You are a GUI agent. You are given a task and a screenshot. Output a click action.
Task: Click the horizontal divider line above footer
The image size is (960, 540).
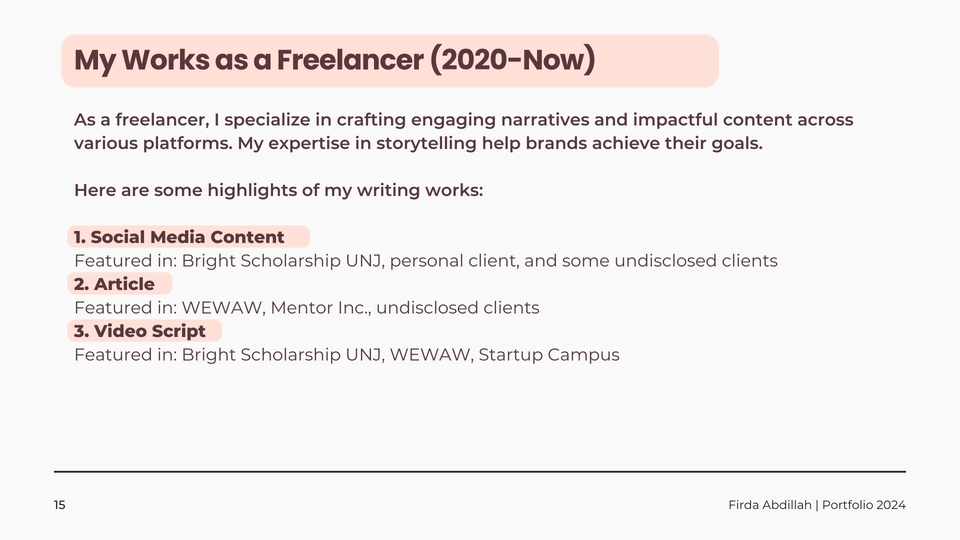(480, 471)
